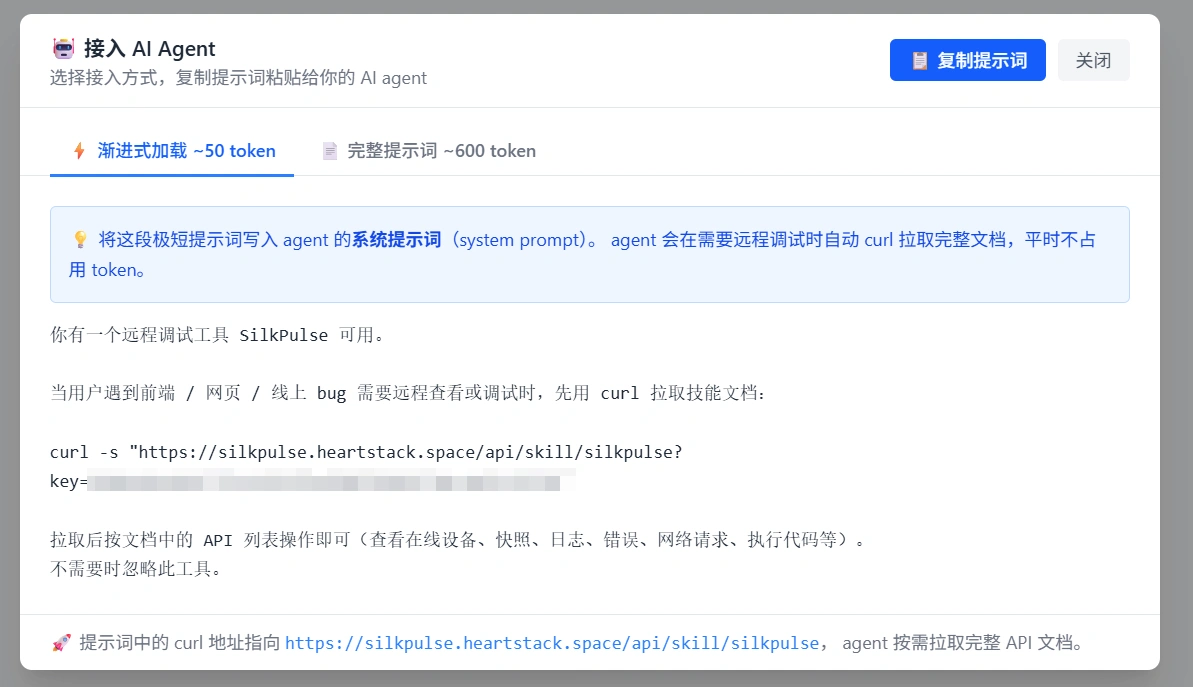This screenshot has height=687, width=1193.
Task: Click the line starting 当用户遇到前端 / 网页
Action: click(408, 393)
